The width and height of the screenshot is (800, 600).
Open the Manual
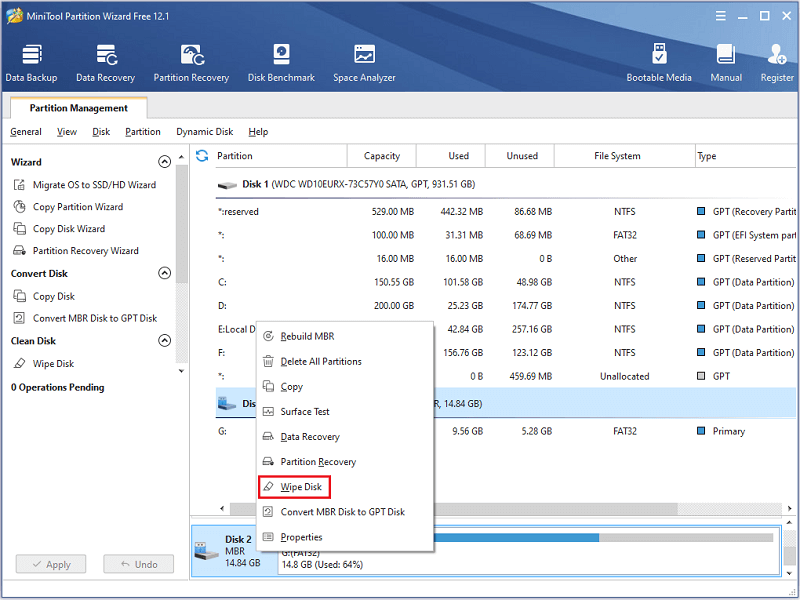tap(726, 62)
